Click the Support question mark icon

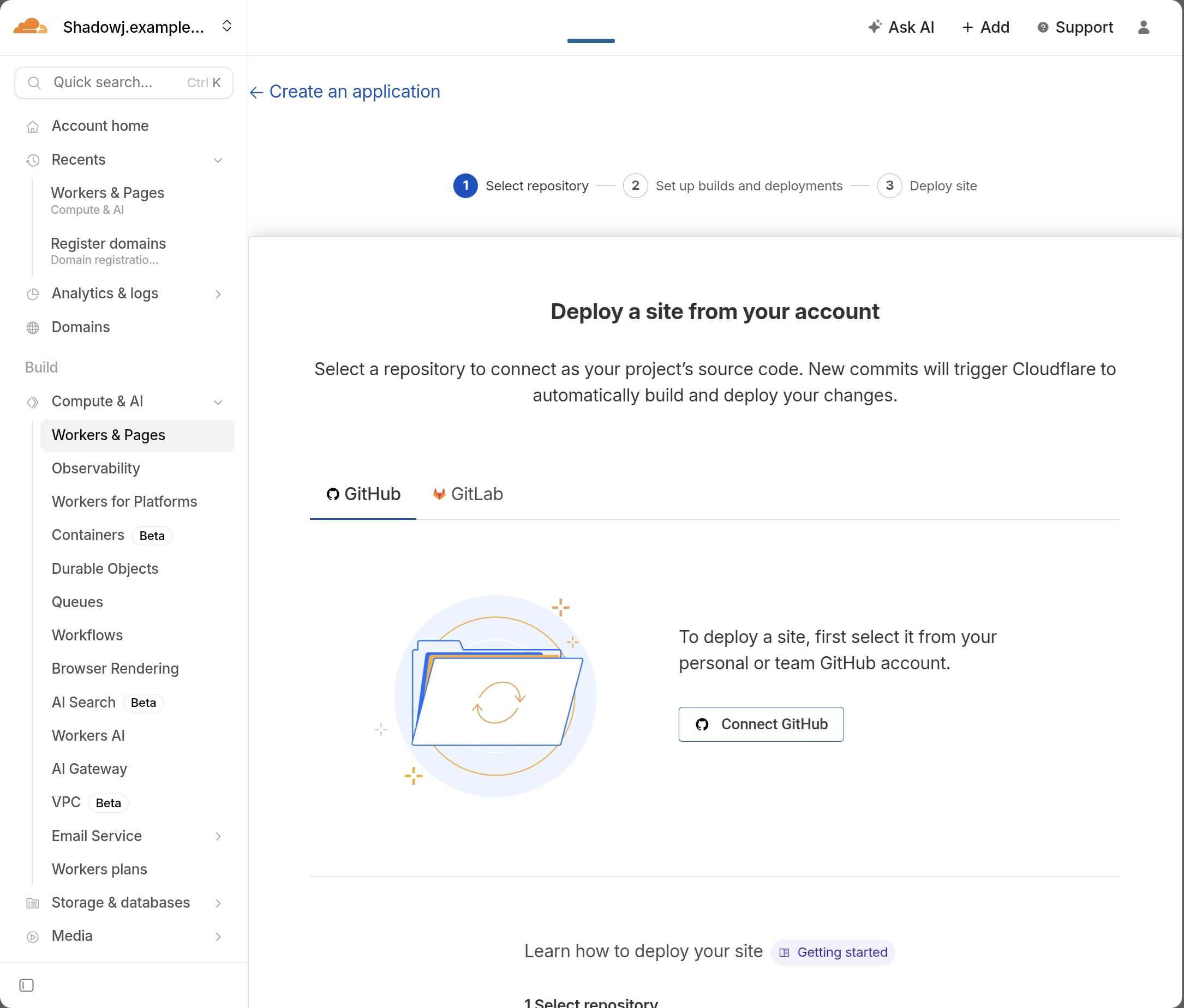point(1042,27)
